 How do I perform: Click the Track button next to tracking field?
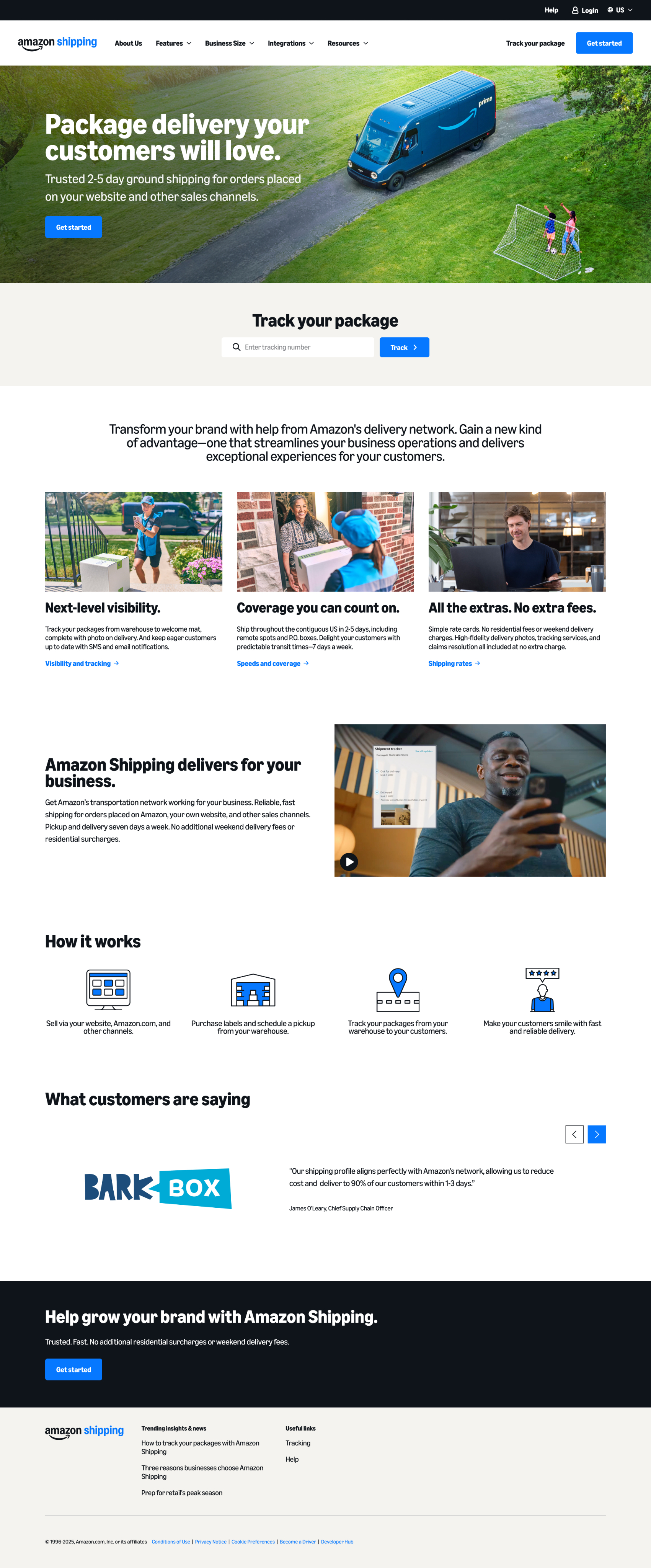(x=404, y=348)
